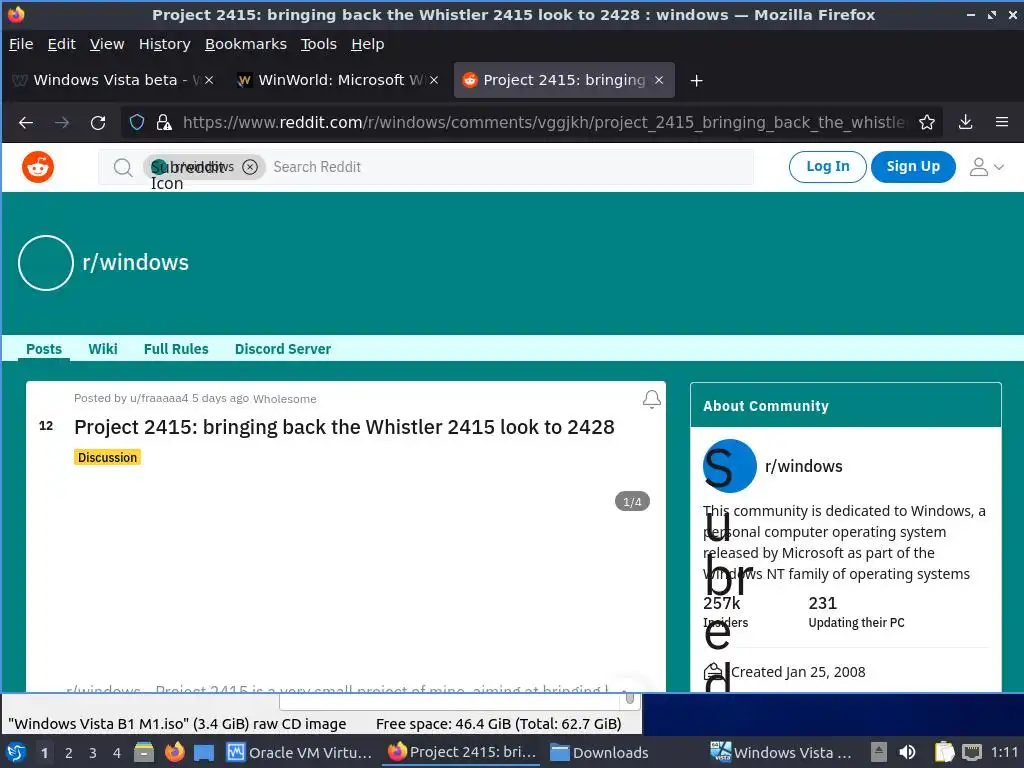Switch to Windows Vista taskbar window

(x=781, y=752)
